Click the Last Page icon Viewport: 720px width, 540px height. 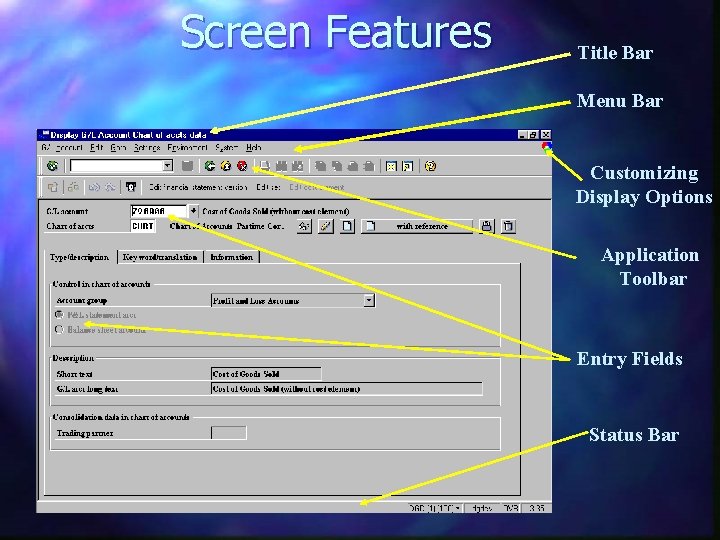click(369, 166)
